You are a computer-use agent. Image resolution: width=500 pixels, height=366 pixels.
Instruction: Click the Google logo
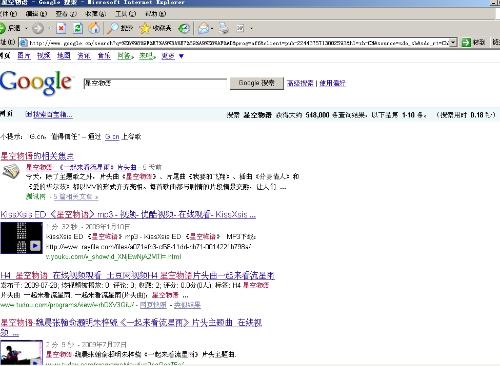coord(36,83)
